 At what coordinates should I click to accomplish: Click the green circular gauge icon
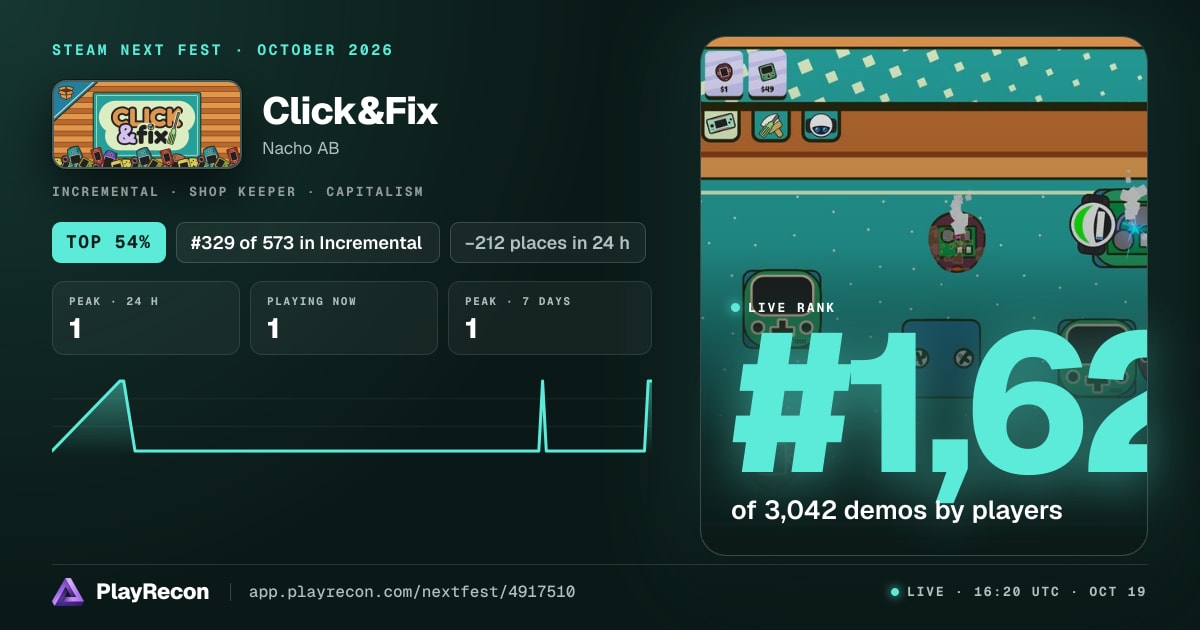(1093, 224)
